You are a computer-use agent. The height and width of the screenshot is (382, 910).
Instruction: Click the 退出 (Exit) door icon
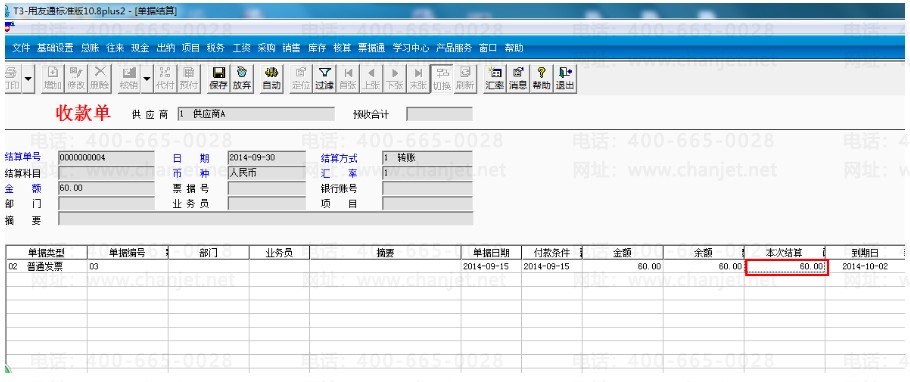click(x=565, y=78)
